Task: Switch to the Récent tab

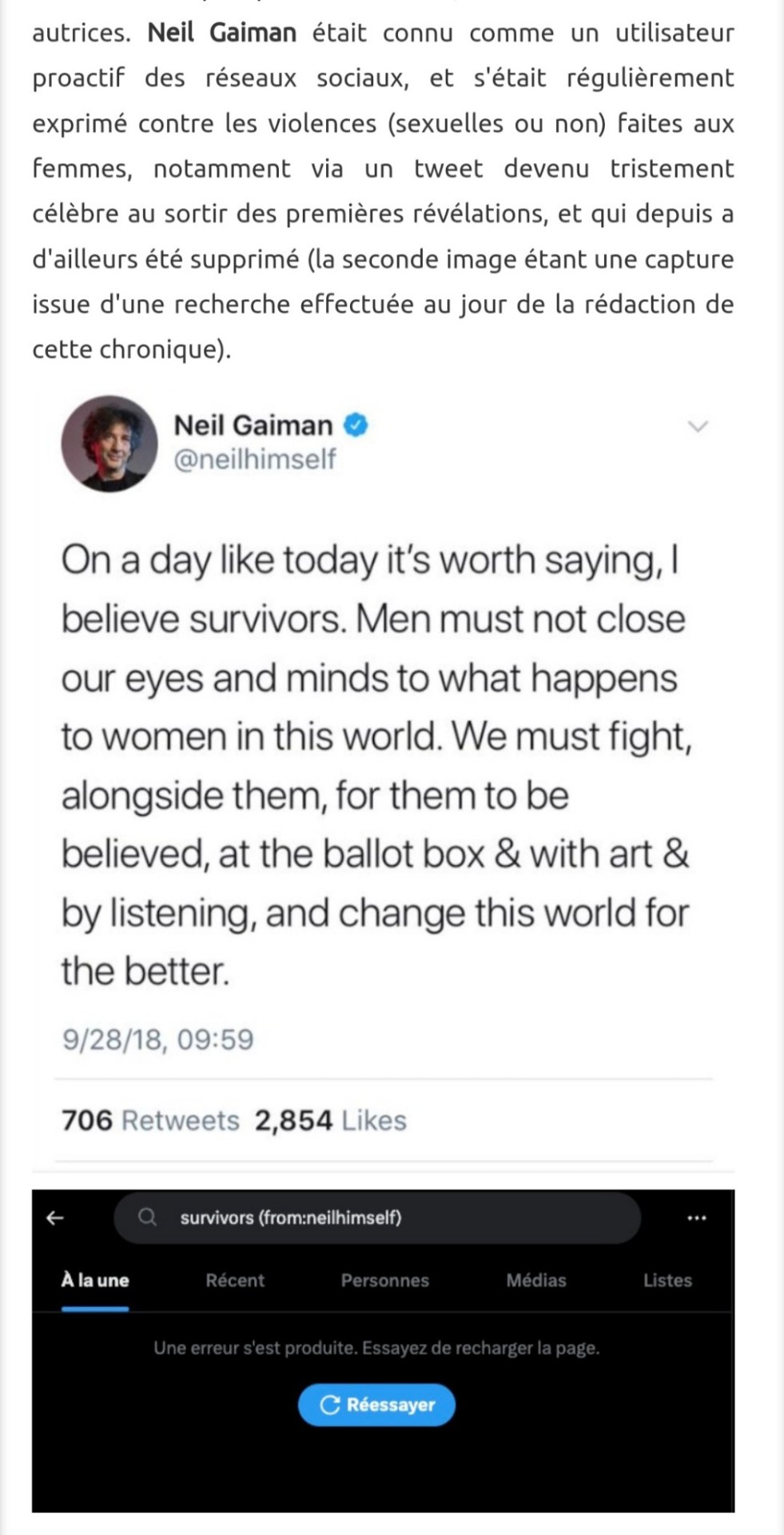Action: [235, 1280]
